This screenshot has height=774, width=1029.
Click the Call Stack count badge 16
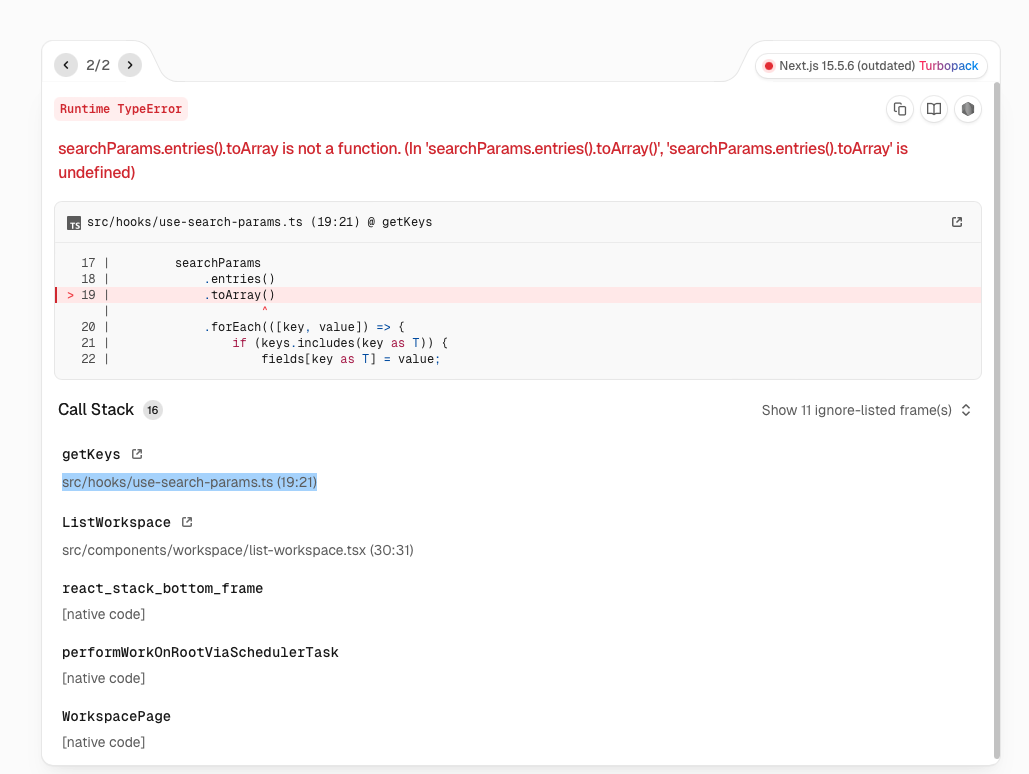coord(152,410)
